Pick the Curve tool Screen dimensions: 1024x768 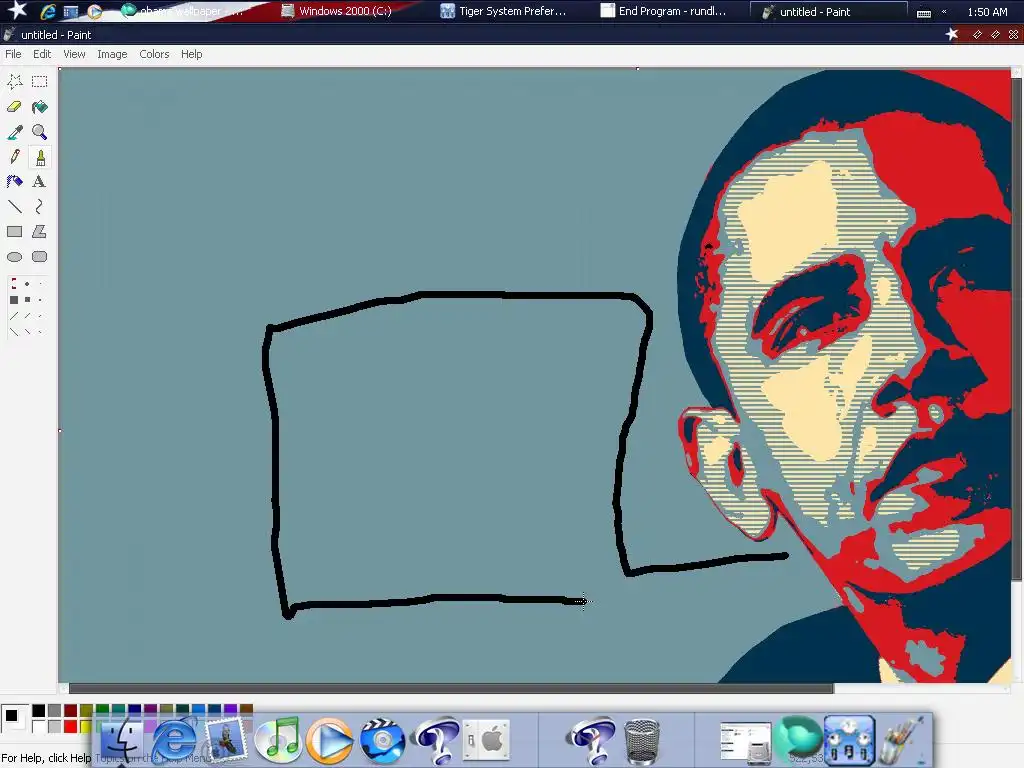point(40,206)
